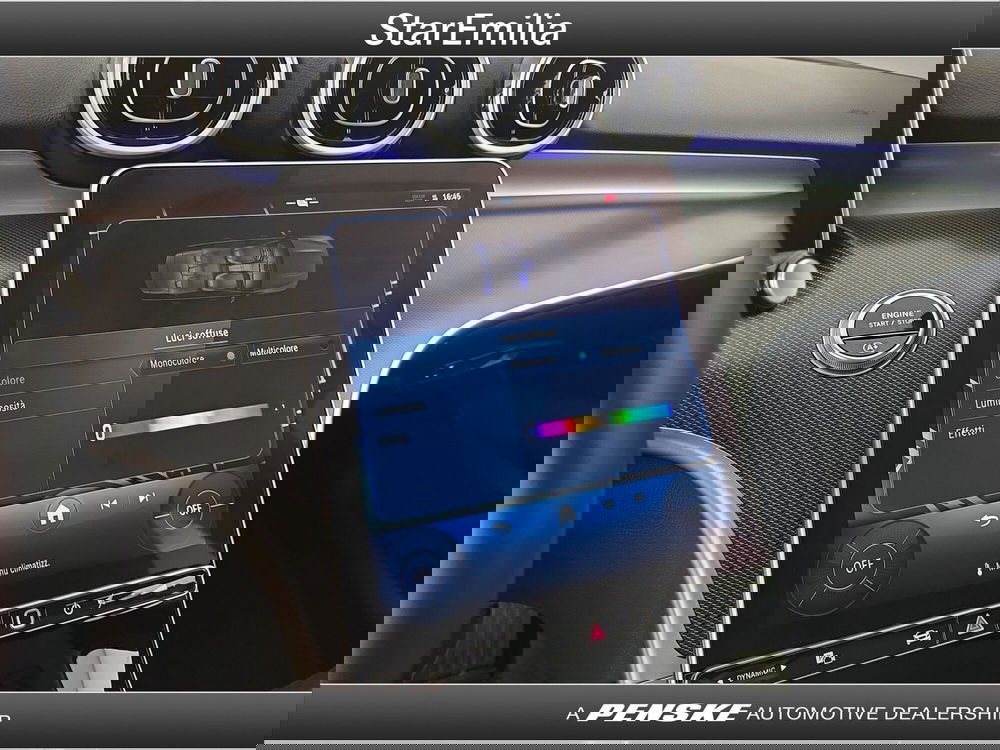The height and width of the screenshot is (750, 1000).
Task: Select the Monocolore option
Action: click(185, 360)
